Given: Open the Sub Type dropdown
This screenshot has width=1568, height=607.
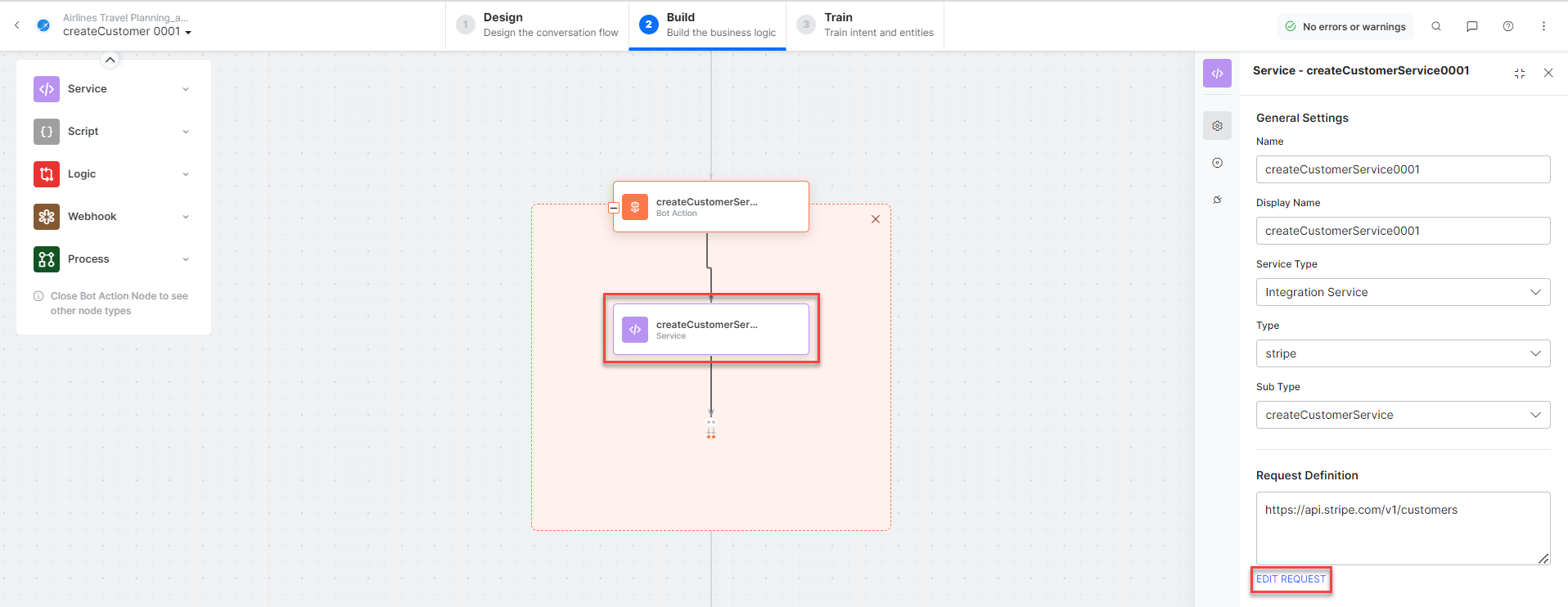Looking at the screenshot, I should [x=1403, y=415].
